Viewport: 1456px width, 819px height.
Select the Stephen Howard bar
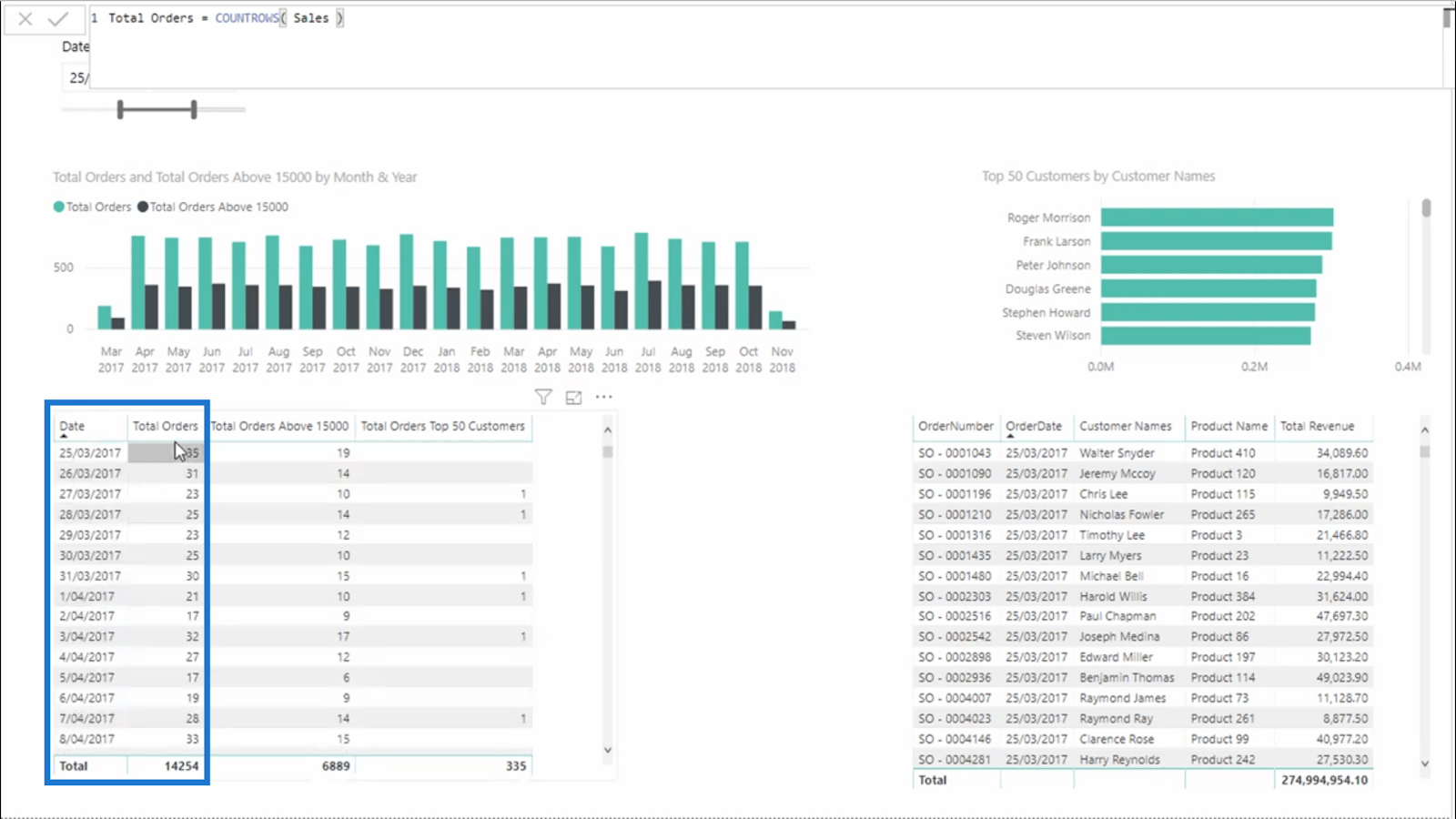[1208, 312]
